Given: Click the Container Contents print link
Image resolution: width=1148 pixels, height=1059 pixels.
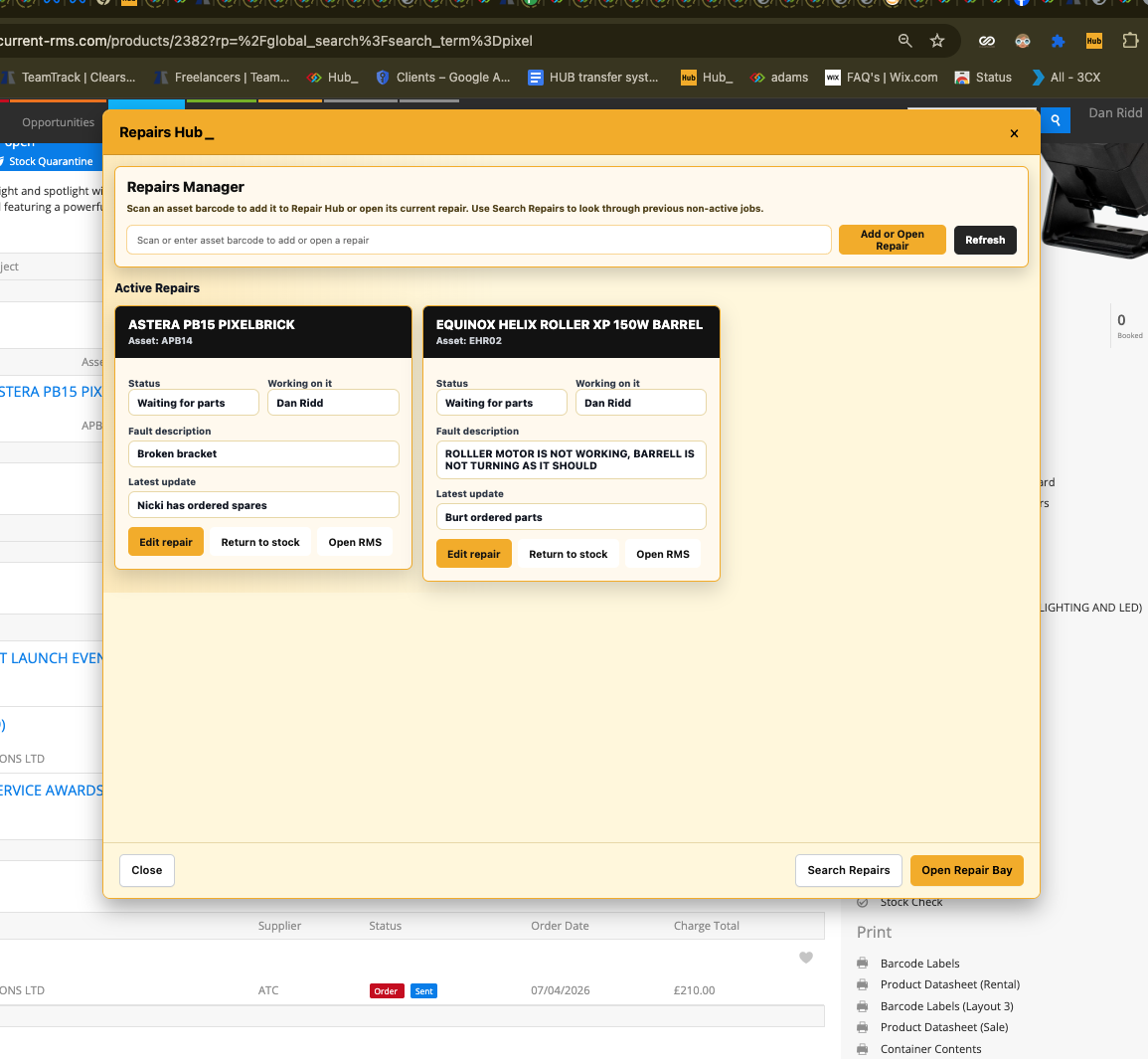Looking at the screenshot, I should (930, 1049).
